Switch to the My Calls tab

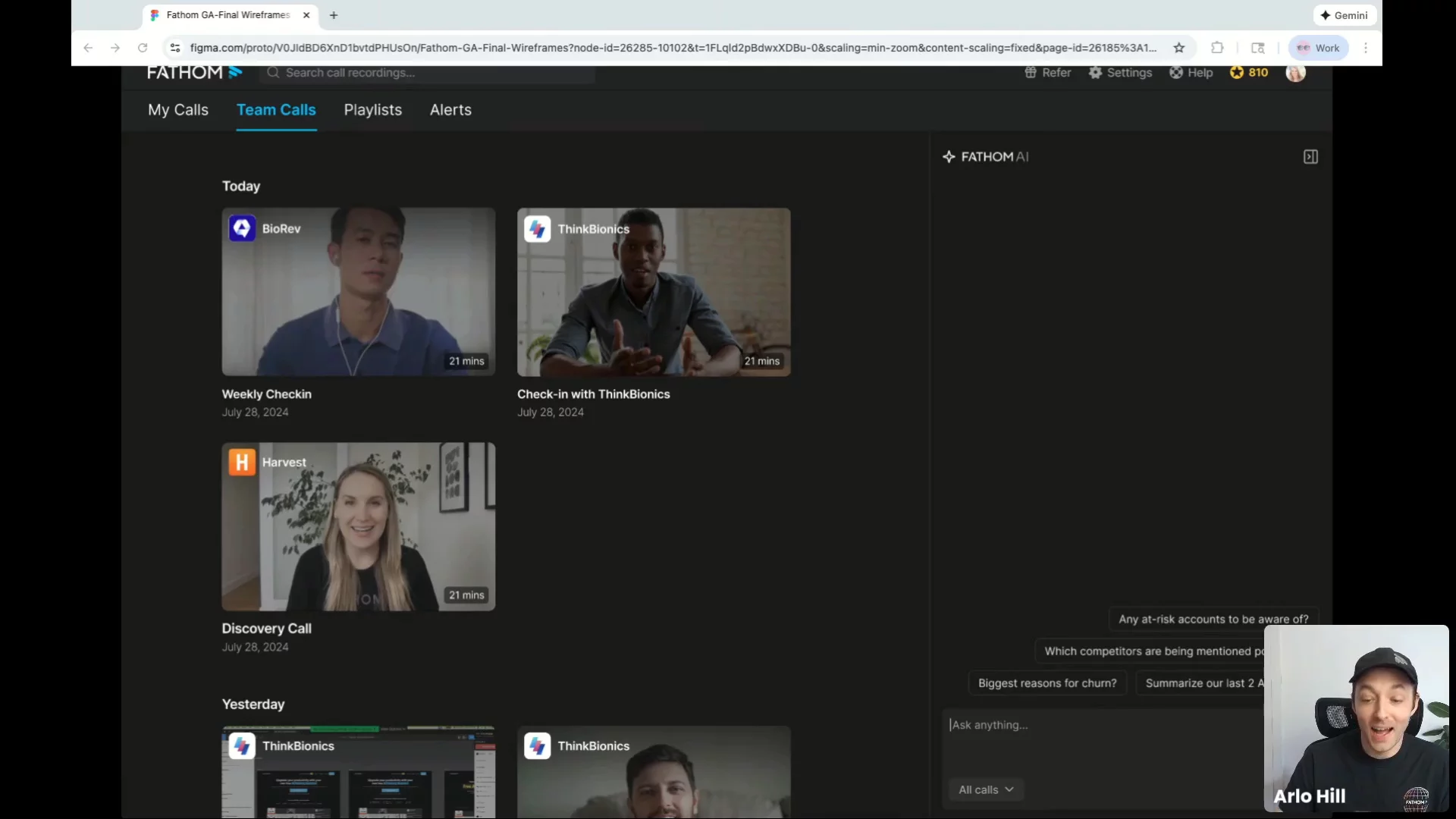[178, 110]
